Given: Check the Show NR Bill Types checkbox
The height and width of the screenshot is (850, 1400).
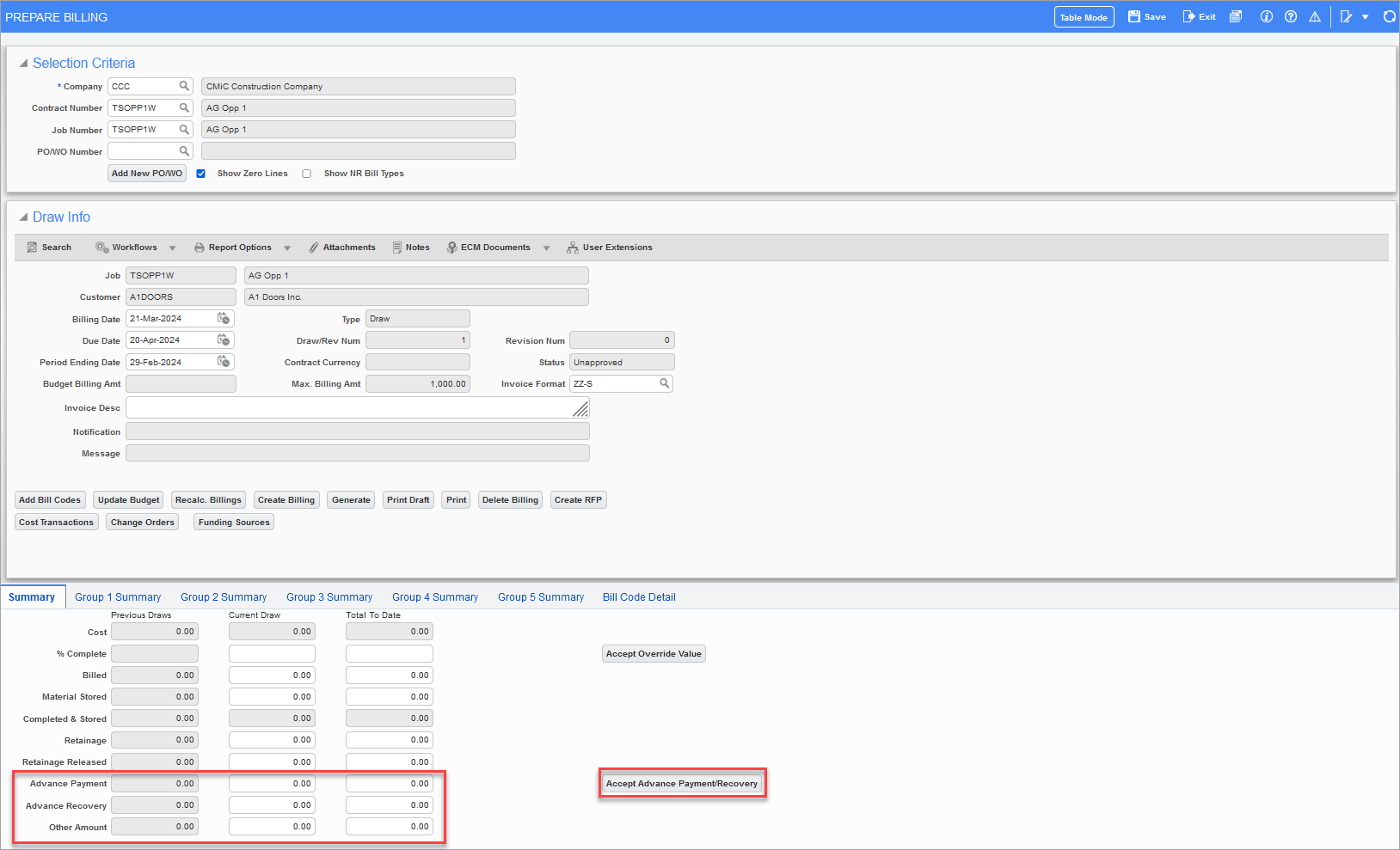Looking at the screenshot, I should [306, 174].
